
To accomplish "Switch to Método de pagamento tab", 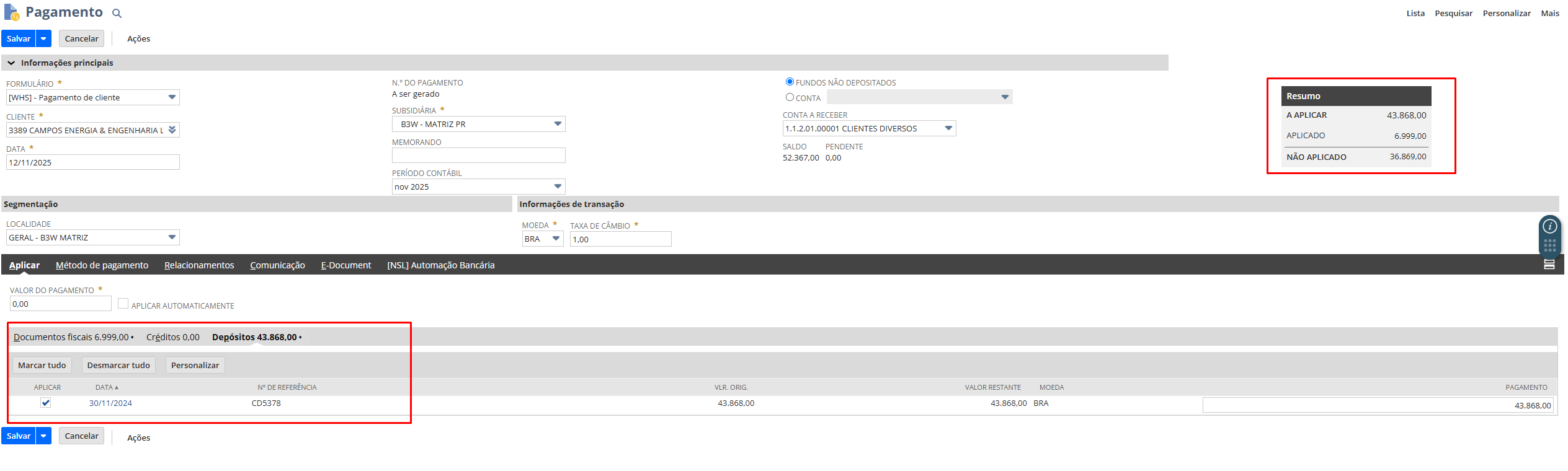I will click(x=102, y=265).
